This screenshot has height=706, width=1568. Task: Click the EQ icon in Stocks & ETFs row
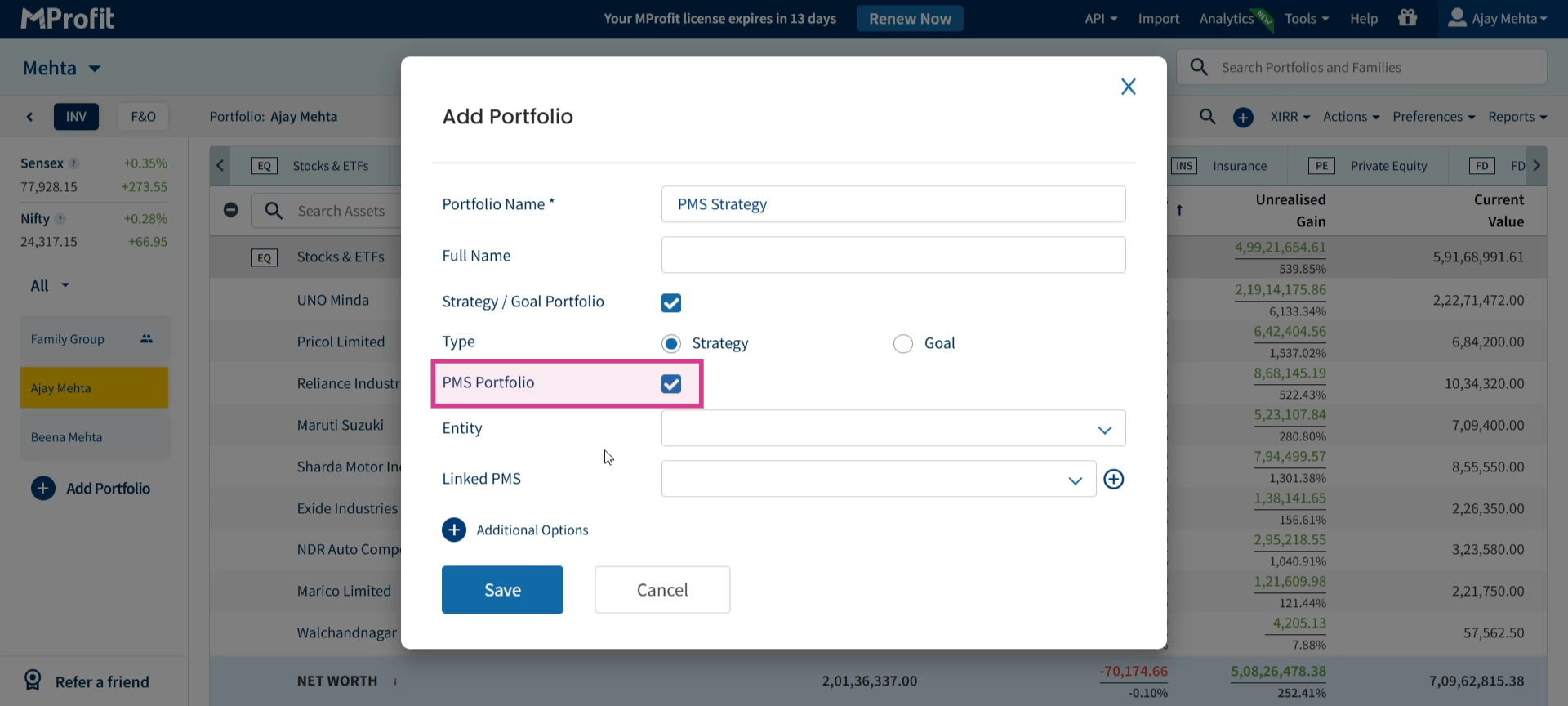click(x=264, y=257)
